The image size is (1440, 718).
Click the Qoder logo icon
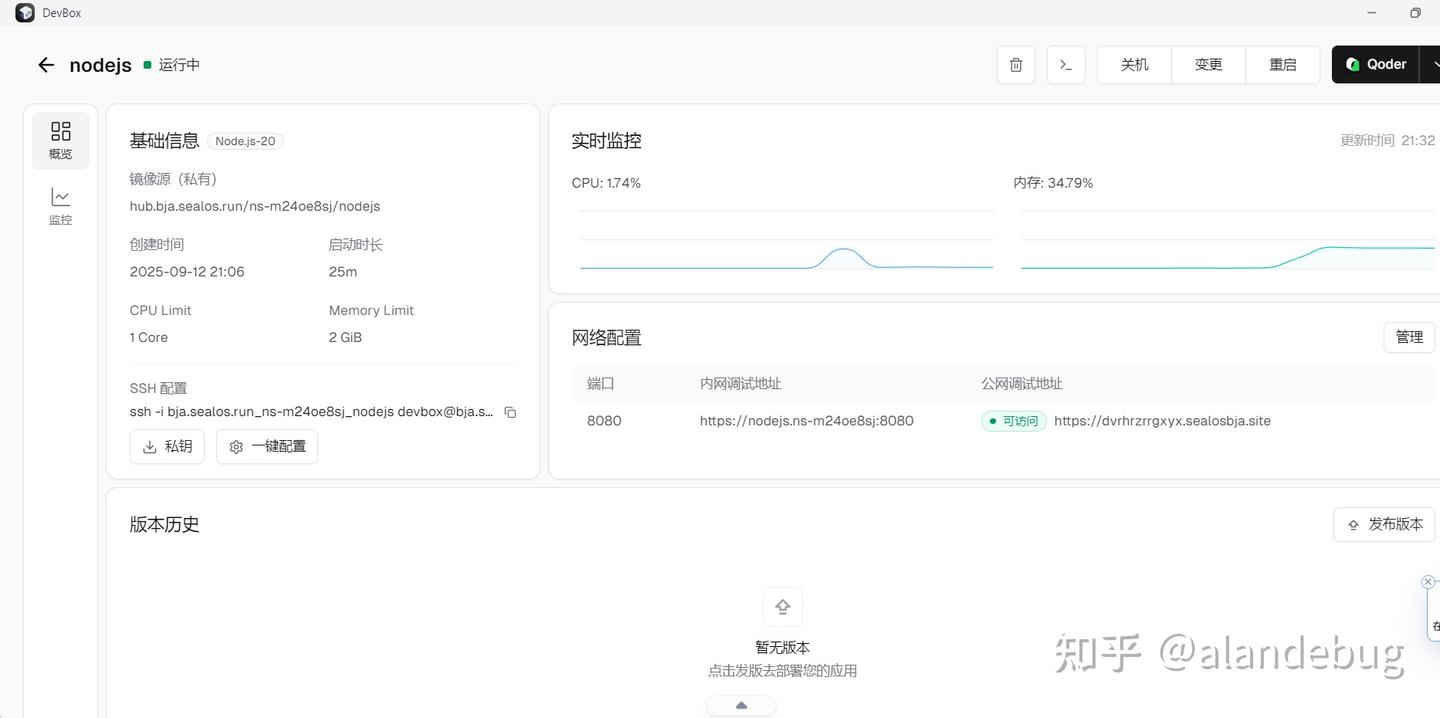pyautogui.click(x=1352, y=63)
